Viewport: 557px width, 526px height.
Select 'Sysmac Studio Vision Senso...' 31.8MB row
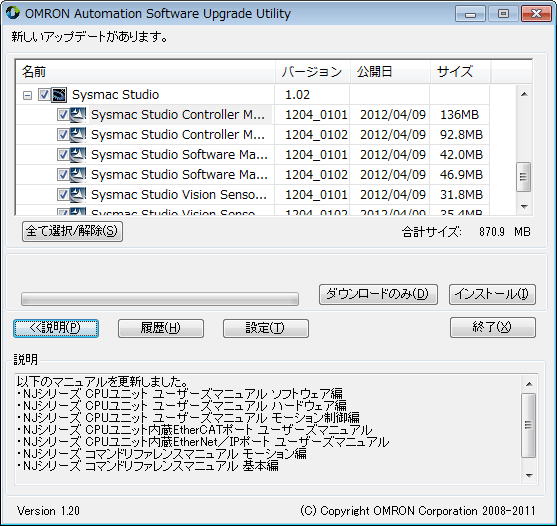click(179, 194)
